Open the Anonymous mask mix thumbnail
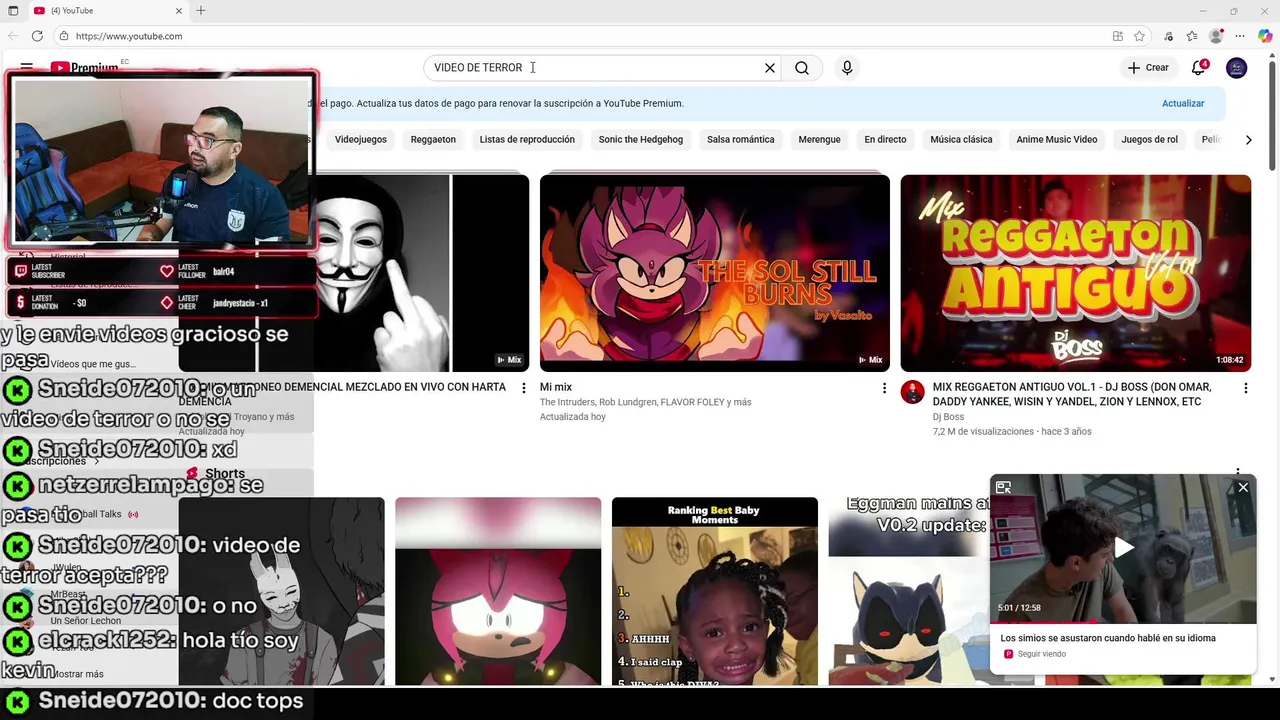This screenshot has height=720, width=1280. [x=422, y=273]
